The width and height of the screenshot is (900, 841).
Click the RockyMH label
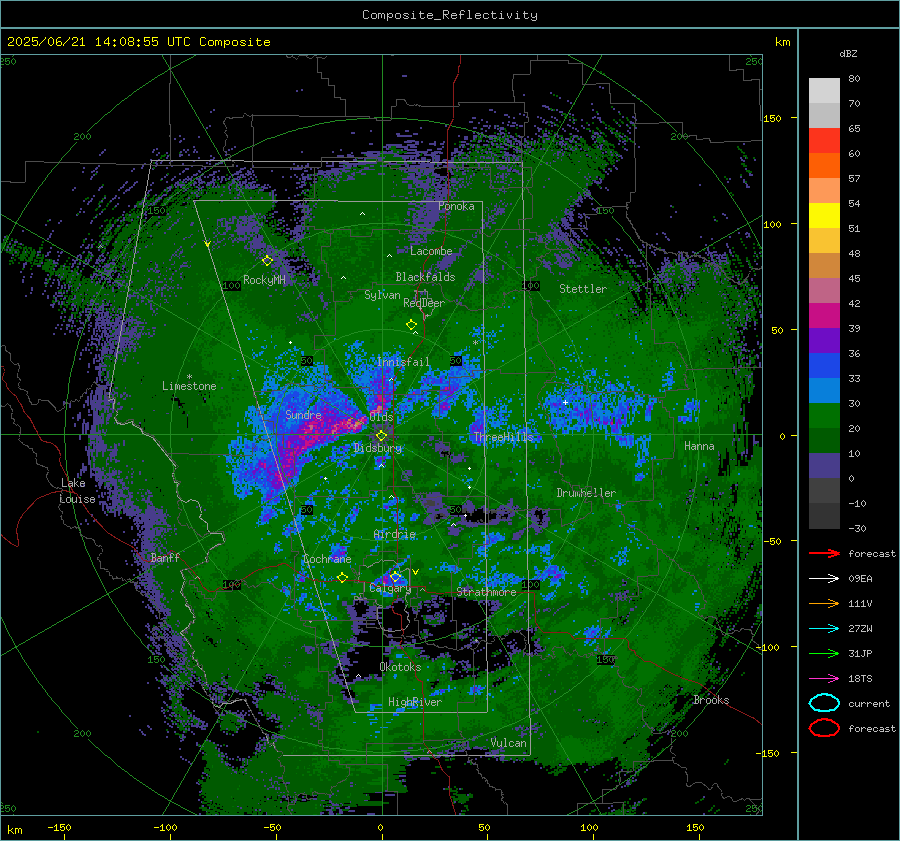click(x=264, y=280)
